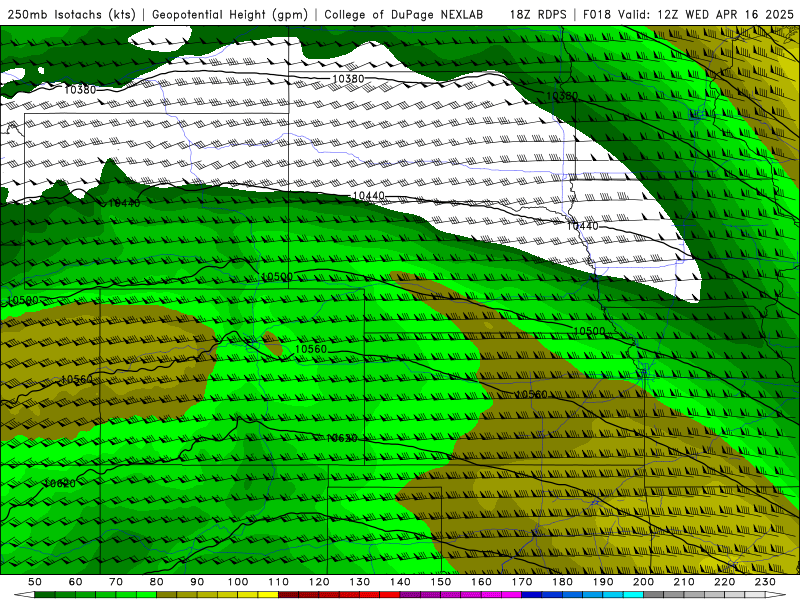Click the 'College of DuPage NEXLAB' text
The height and width of the screenshot is (600, 800).
tap(403, 14)
